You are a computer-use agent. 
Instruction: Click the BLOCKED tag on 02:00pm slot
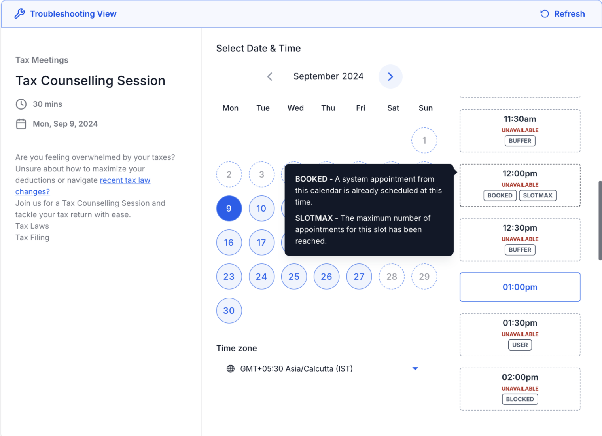[x=520, y=399]
